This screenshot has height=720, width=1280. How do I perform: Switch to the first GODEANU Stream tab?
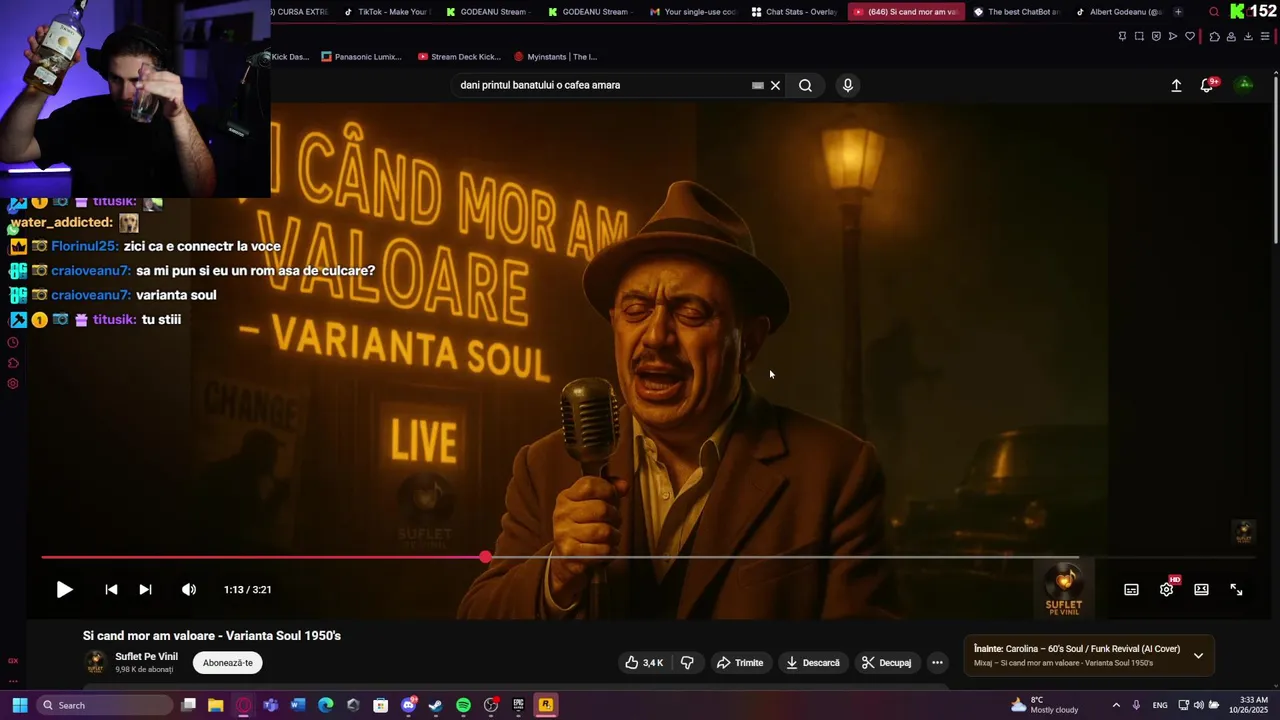[x=488, y=12]
